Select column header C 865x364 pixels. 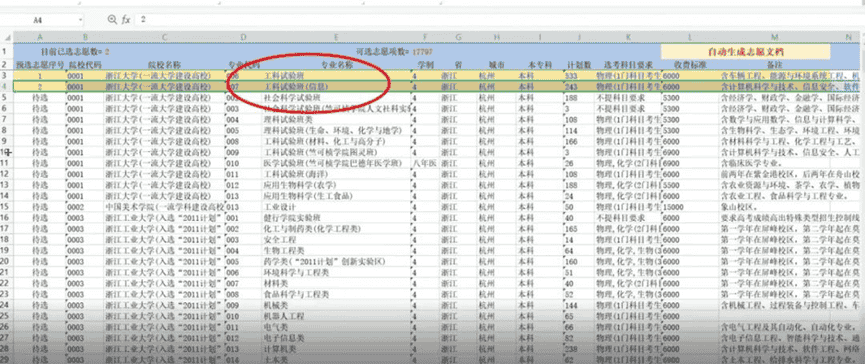coord(164,37)
